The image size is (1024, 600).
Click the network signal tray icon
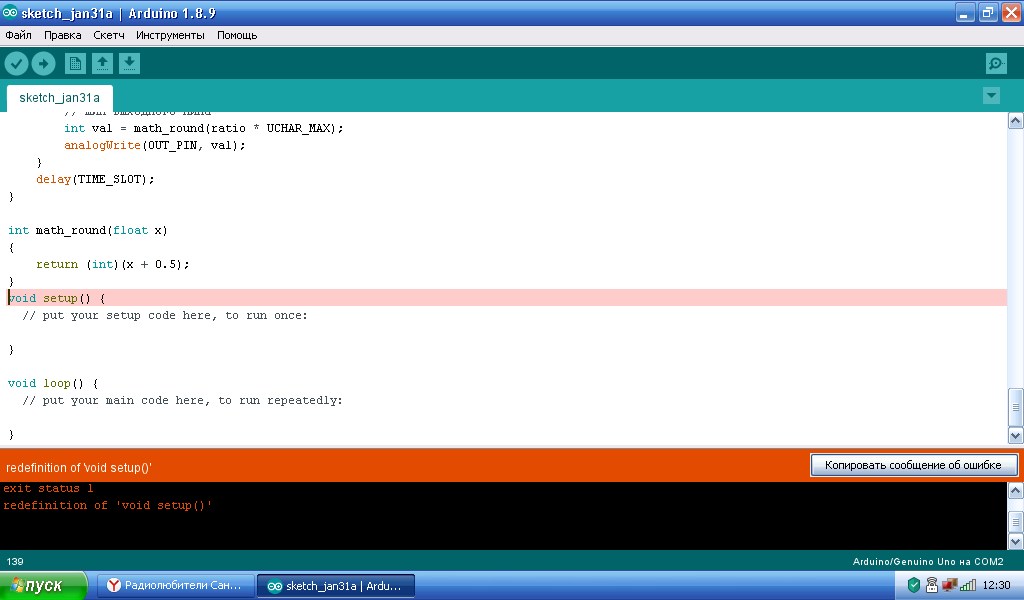966,585
